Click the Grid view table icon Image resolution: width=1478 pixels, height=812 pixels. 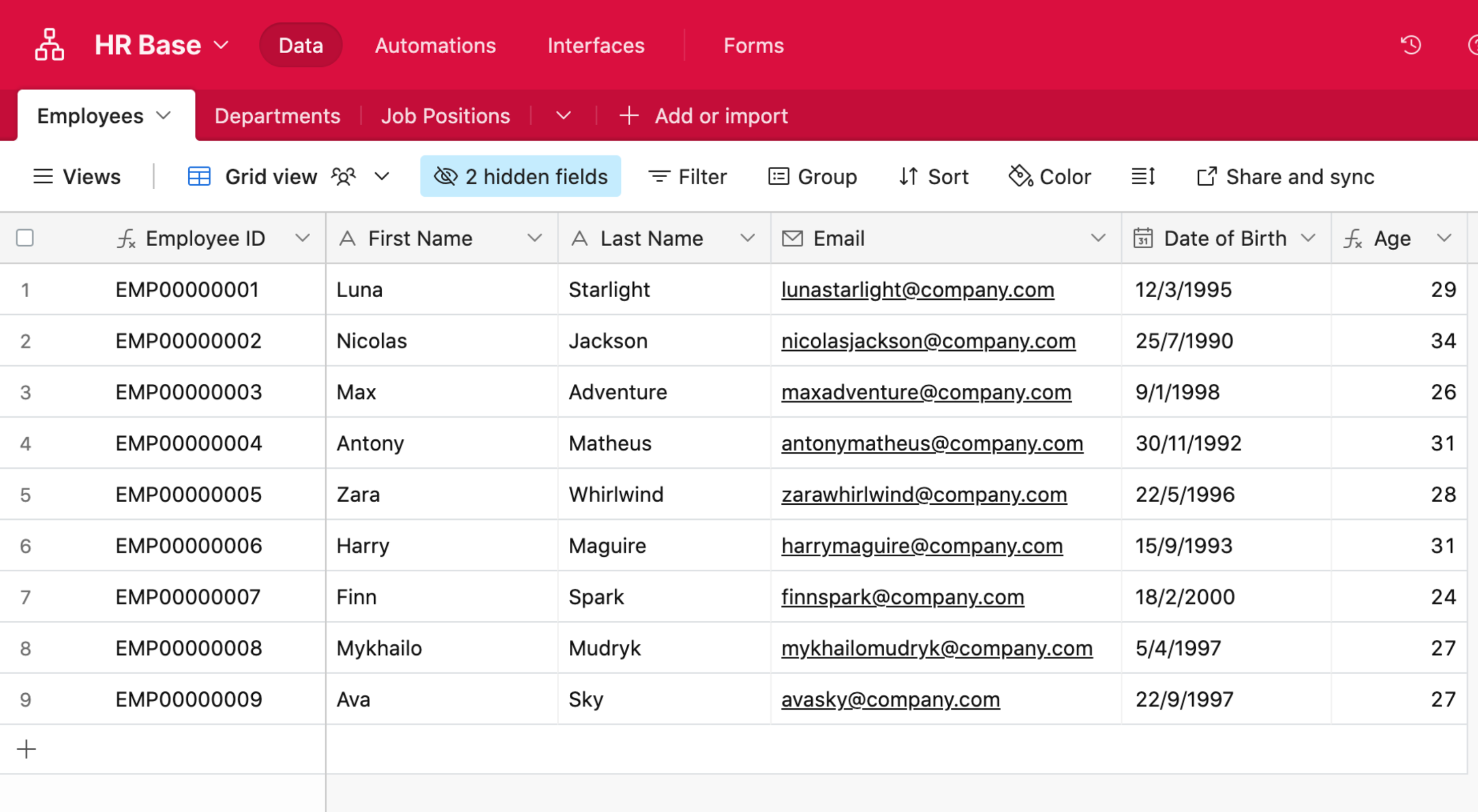click(199, 177)
